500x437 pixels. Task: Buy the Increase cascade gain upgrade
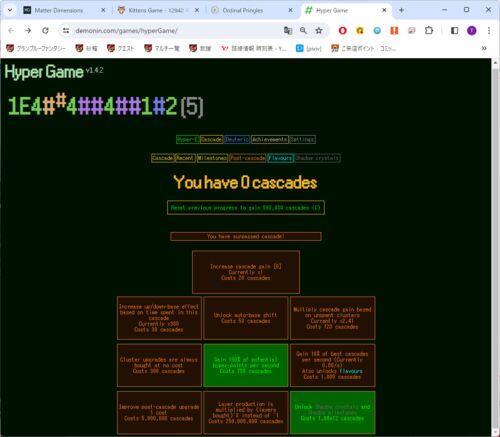tap(246, 272)
